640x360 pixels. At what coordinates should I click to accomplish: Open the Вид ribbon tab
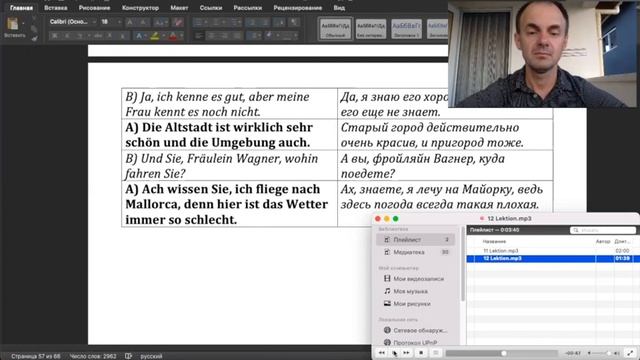(339, 8)
